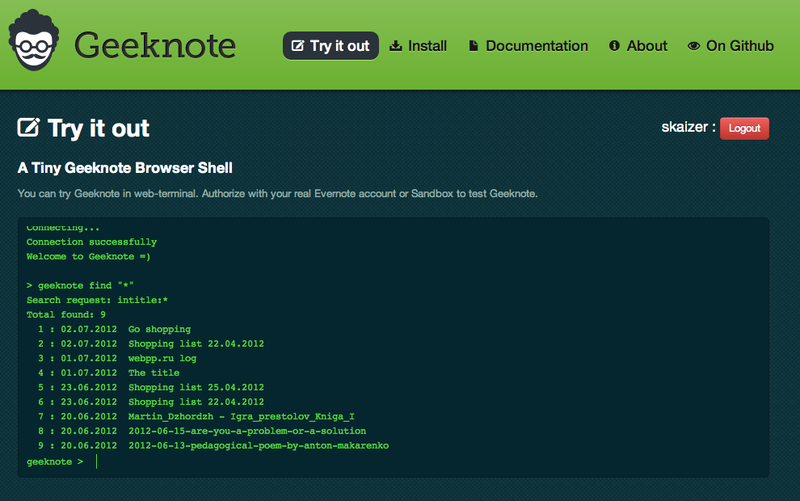Viewport: 800px width, 501px height.
Task: Open the Install page
Action: (418, 46)
